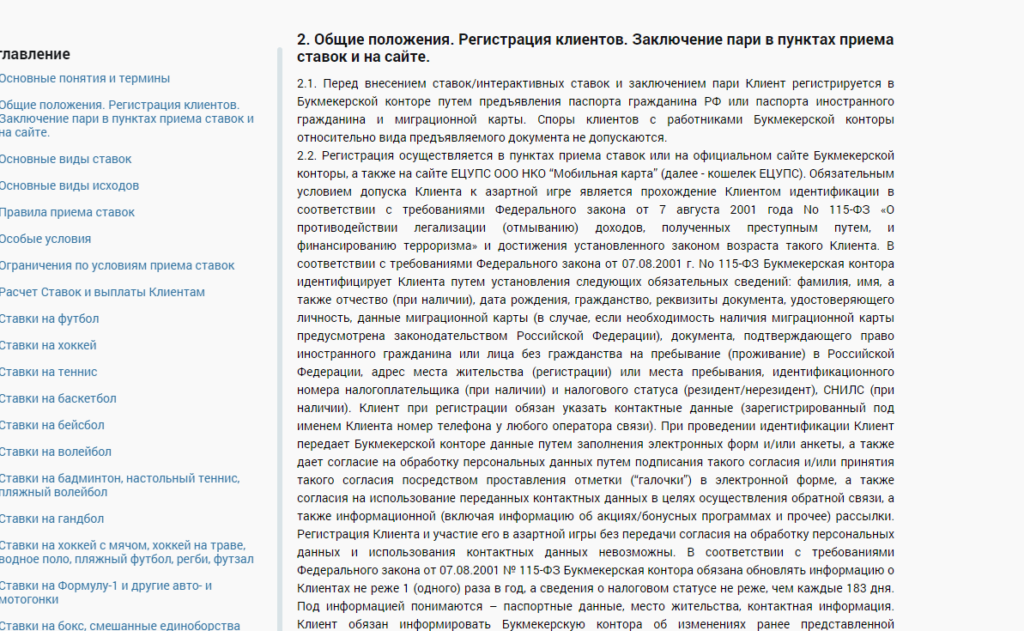Click paragraph text starting '2.1. Перед внесением'

tap(595, 110)
